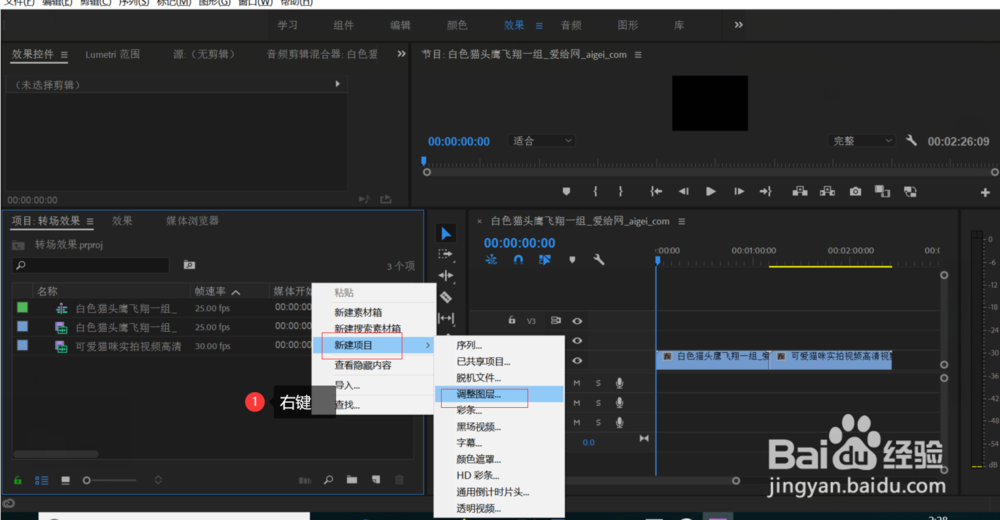This screenshot has width=1000, height=520.
Task: Create search bin from query icon
Action: [x=189, y=265]
